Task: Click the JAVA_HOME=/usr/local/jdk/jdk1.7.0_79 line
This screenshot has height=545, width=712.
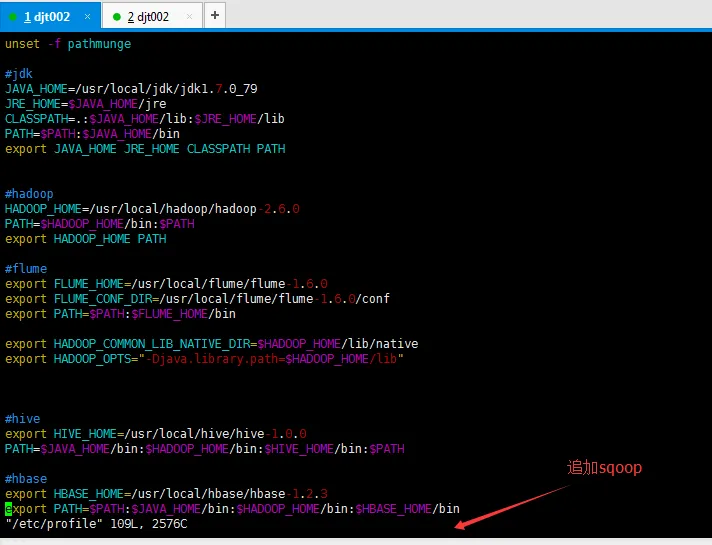Action: (131, 89)
